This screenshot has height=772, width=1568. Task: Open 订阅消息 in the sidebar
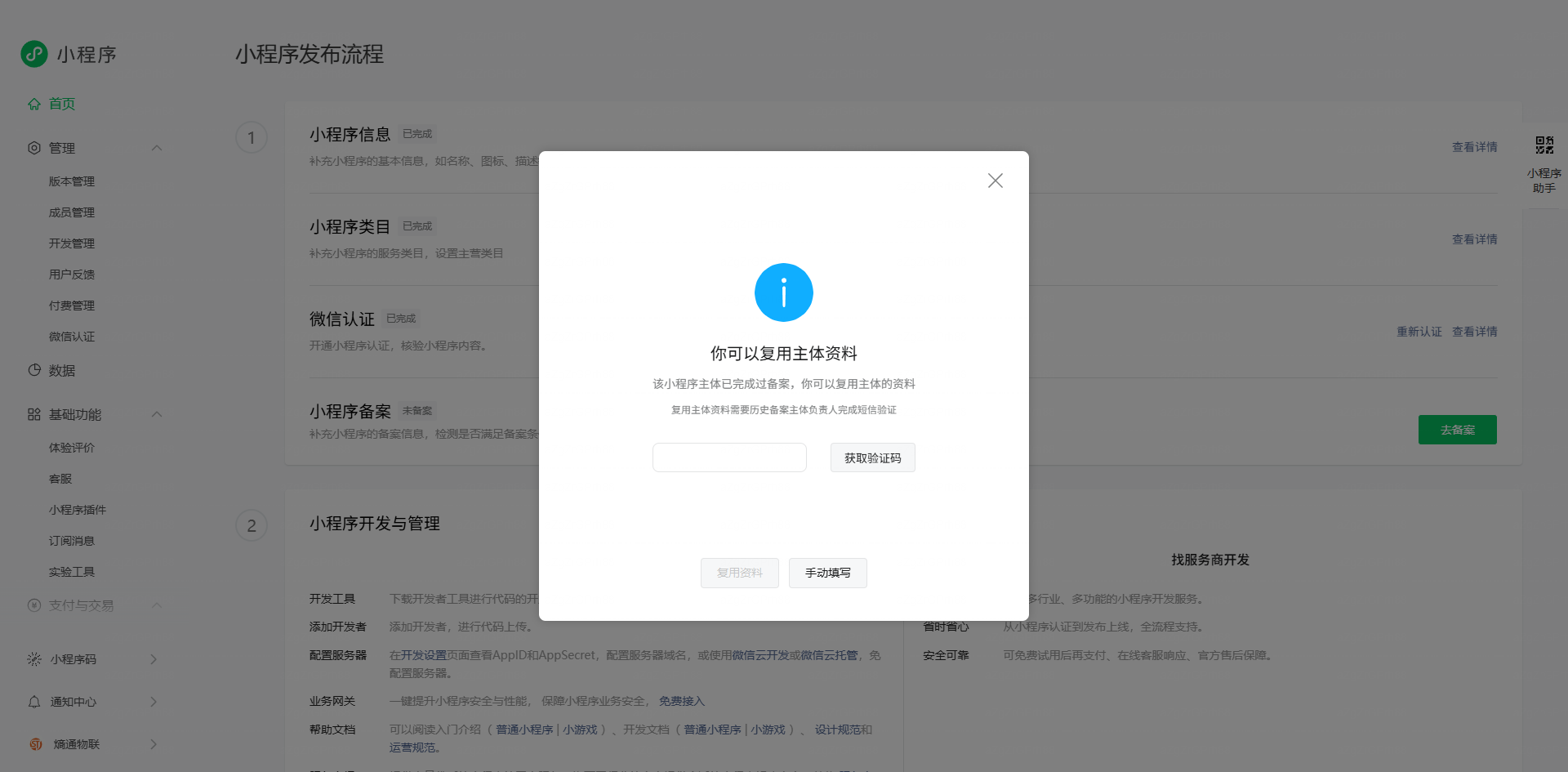[x=72, y=541]
